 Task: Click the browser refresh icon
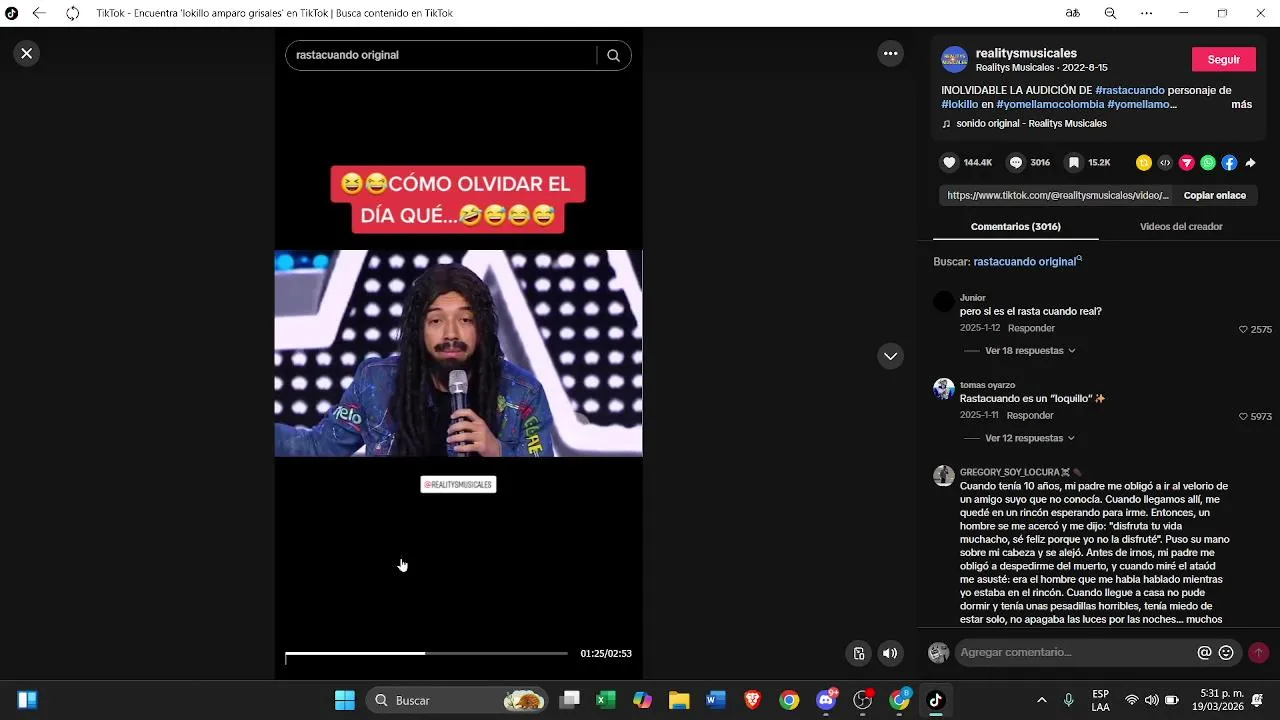pos(73,13)
